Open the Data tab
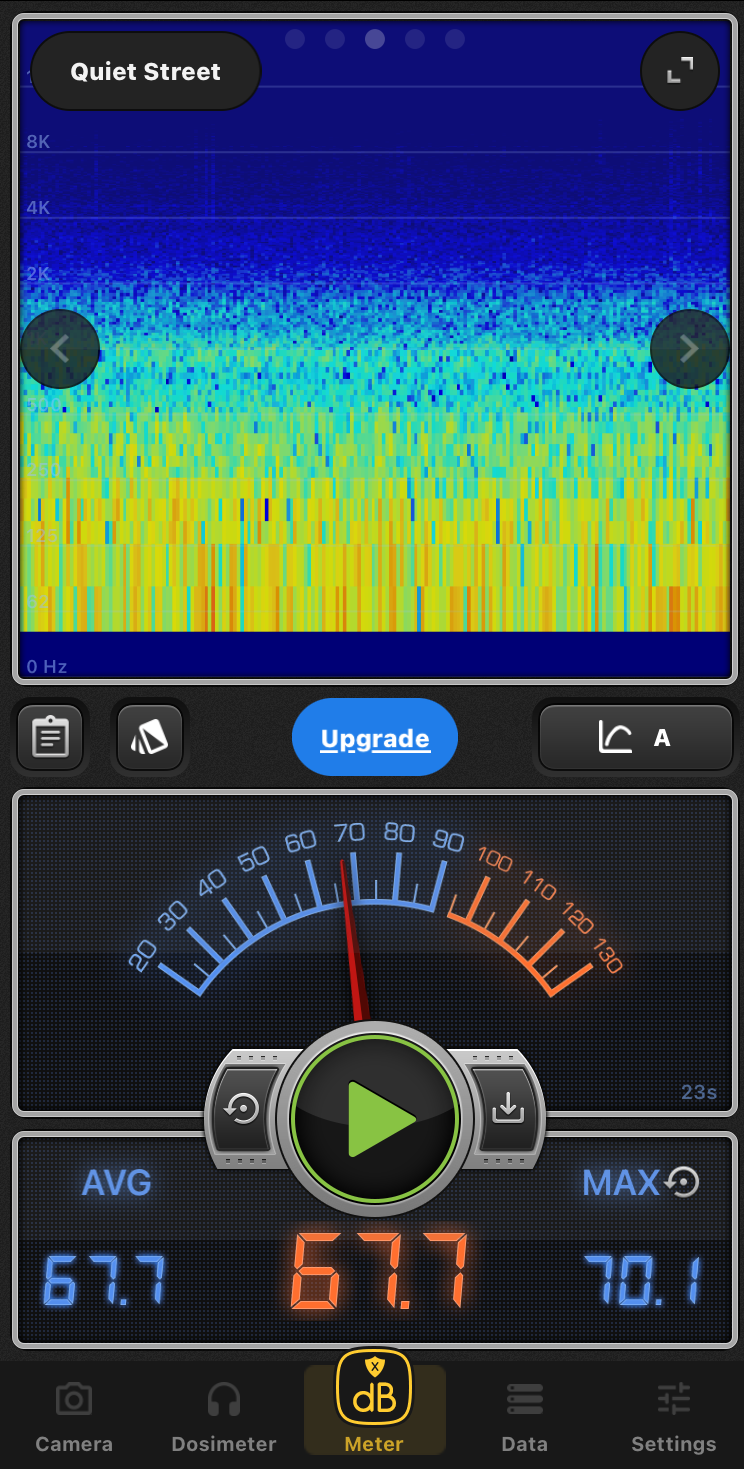The width and height of the screenshot is (744, 1469). (x=525, y=1418)
